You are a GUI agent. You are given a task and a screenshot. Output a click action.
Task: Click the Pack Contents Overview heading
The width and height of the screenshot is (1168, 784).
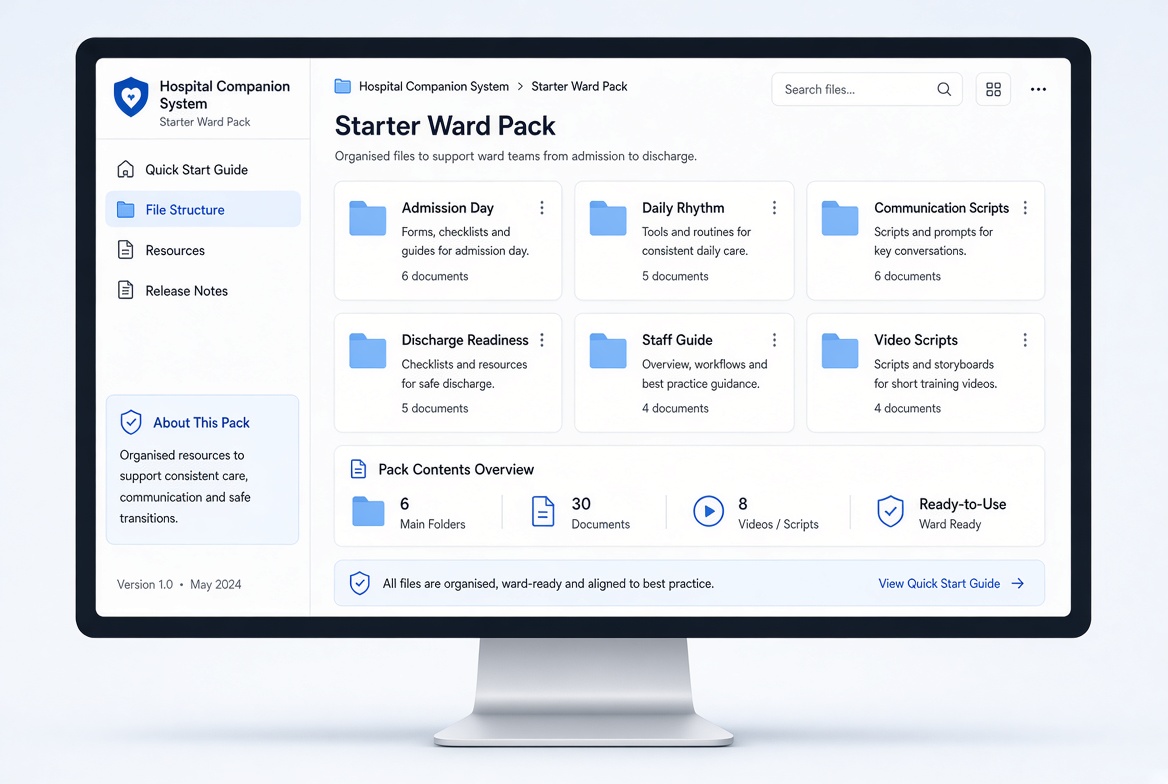pyautogui.click(x=456, y=470)
